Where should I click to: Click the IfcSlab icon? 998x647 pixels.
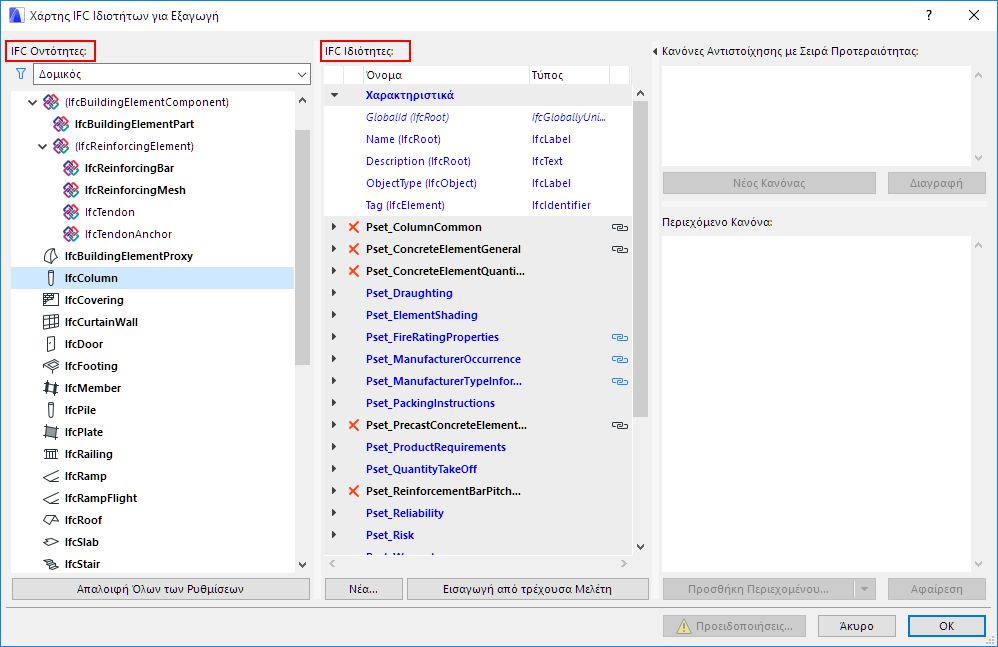(x=51, y=542)
